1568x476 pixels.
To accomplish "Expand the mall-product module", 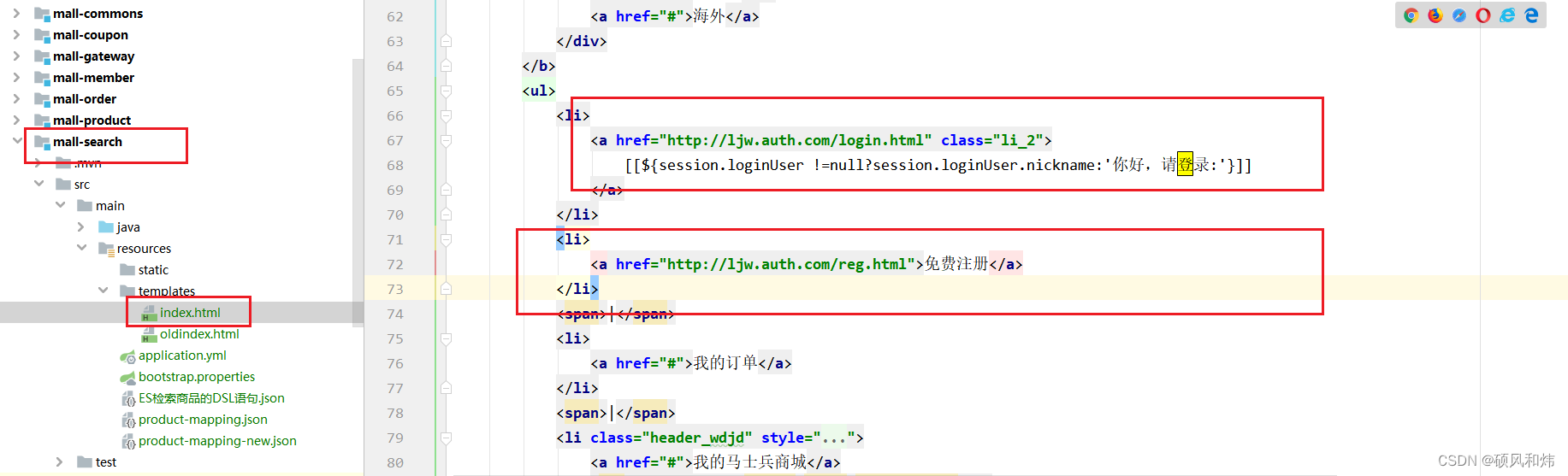I will (x=16, y=120).
